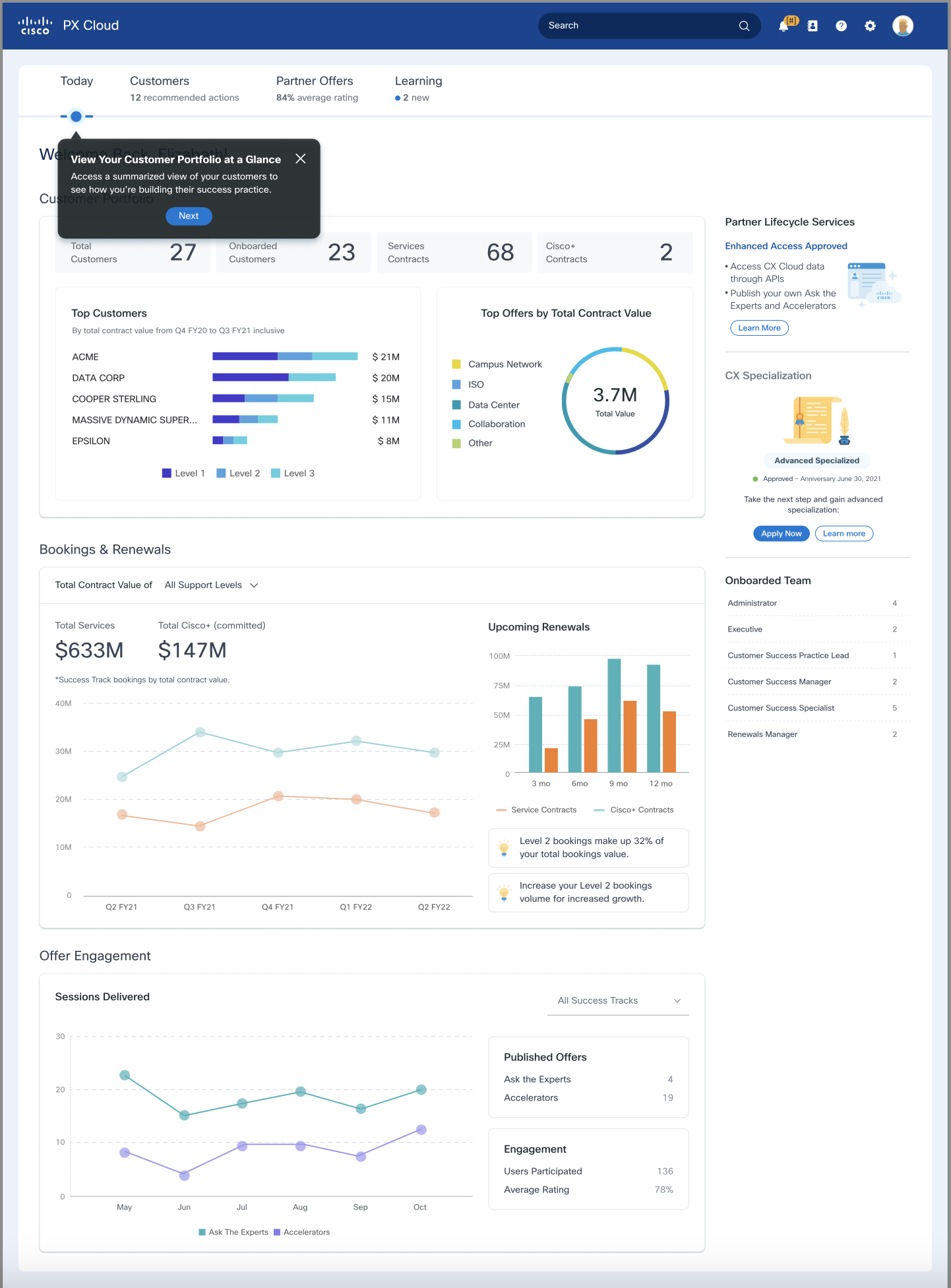Expand the All Support Levels dropdown

211,585
